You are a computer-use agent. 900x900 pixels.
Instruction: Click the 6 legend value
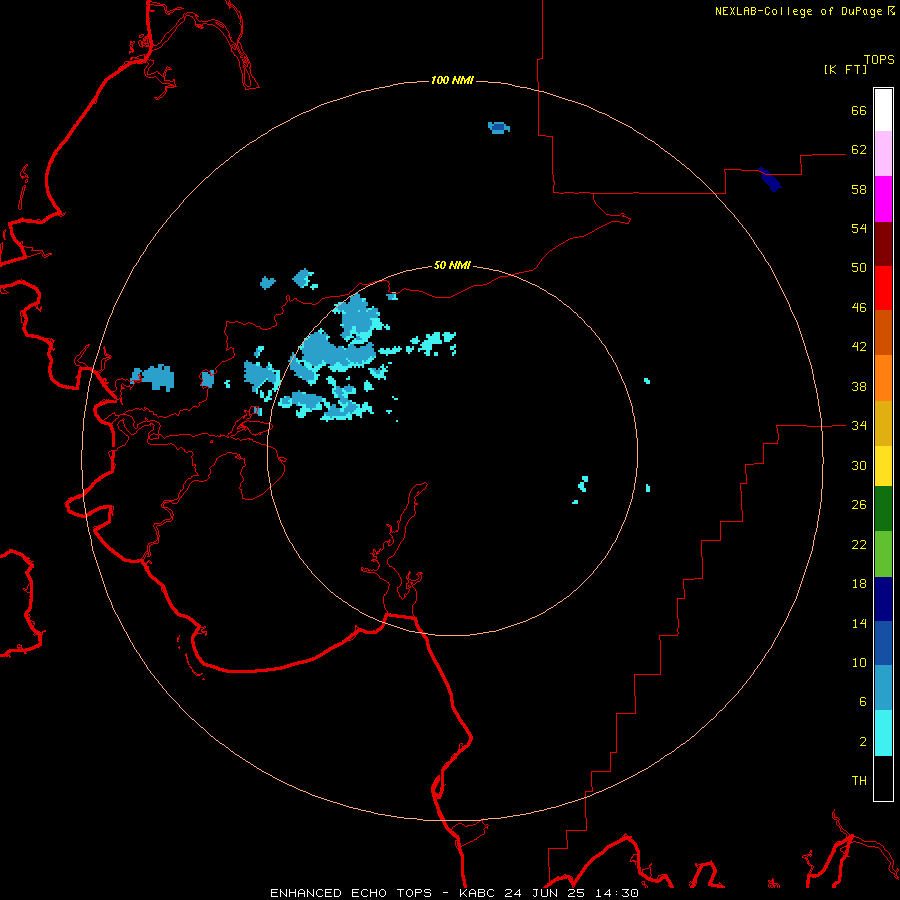click(863, 702)
